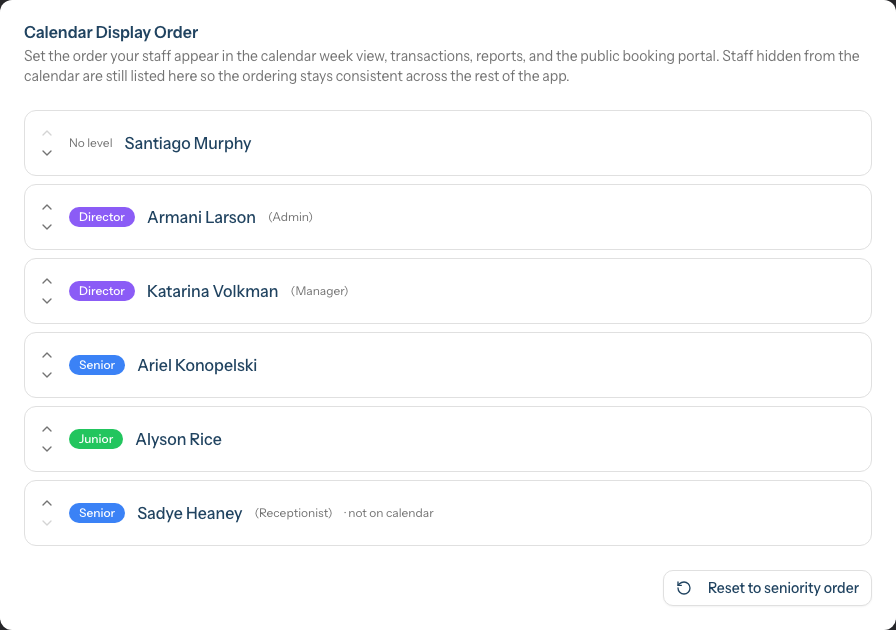This screenshot has width=896, height=630.
Task: Click Sadye Heaney's disabled down arrow
Action: (x=47, y=523)
